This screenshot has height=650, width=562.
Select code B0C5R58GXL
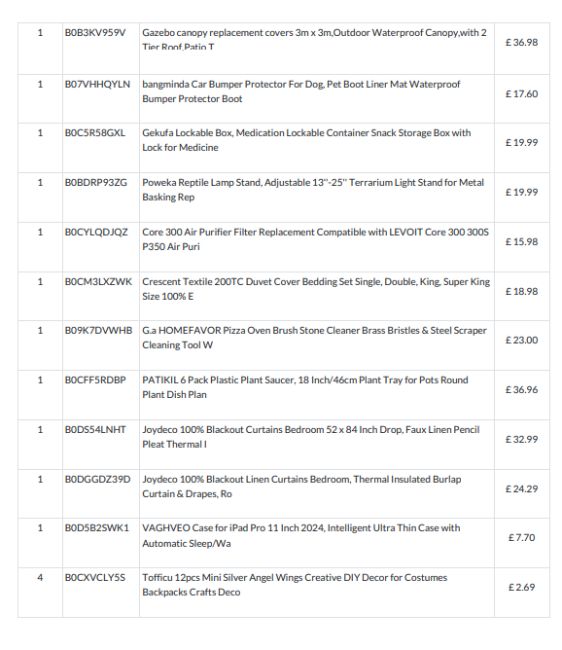95,133
